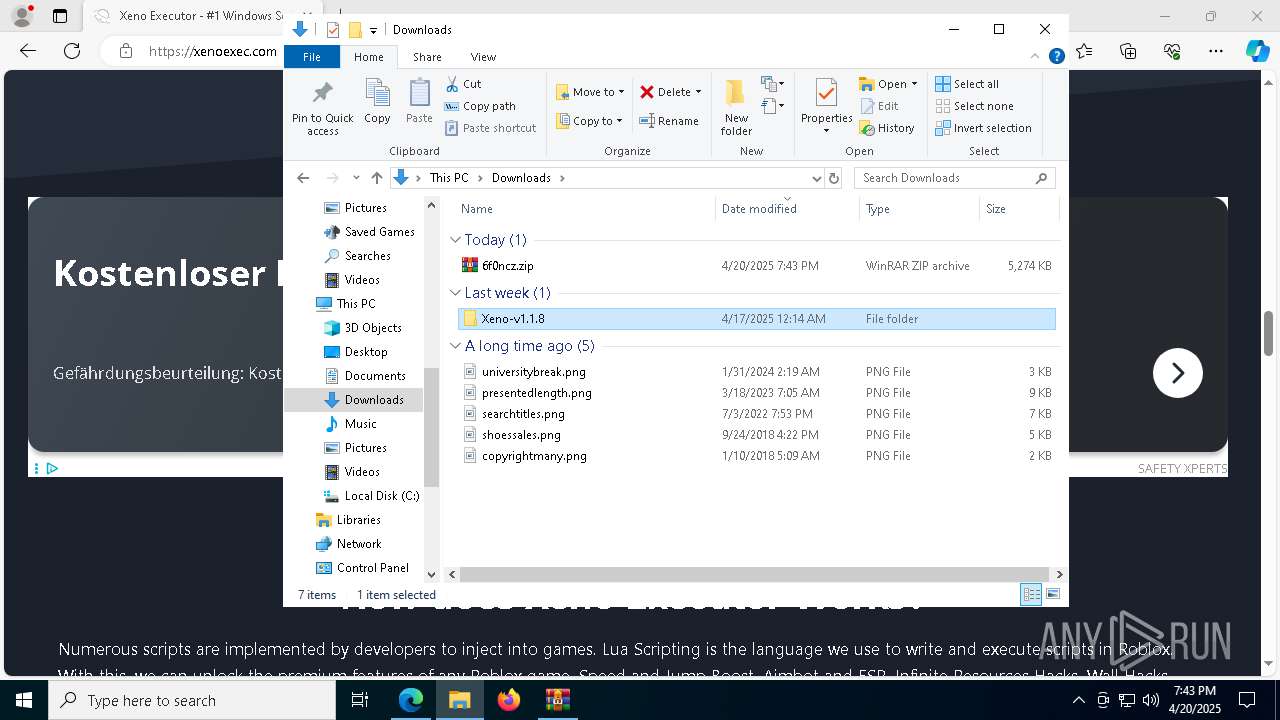The image size is (1280, 720).
Task: Click This PC in address breadcrumb
Action: pyautogui.click(x=449, y=178)
